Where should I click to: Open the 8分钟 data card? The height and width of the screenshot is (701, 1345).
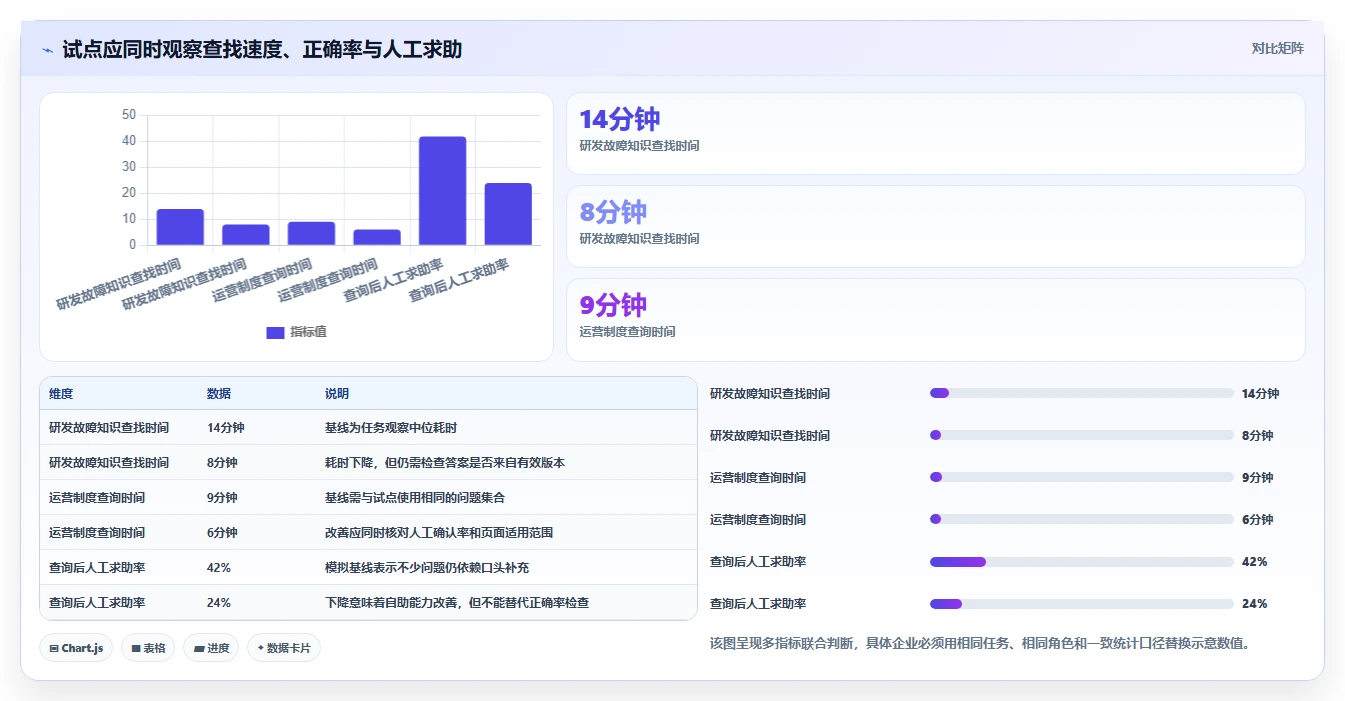[x=936, y=227]
